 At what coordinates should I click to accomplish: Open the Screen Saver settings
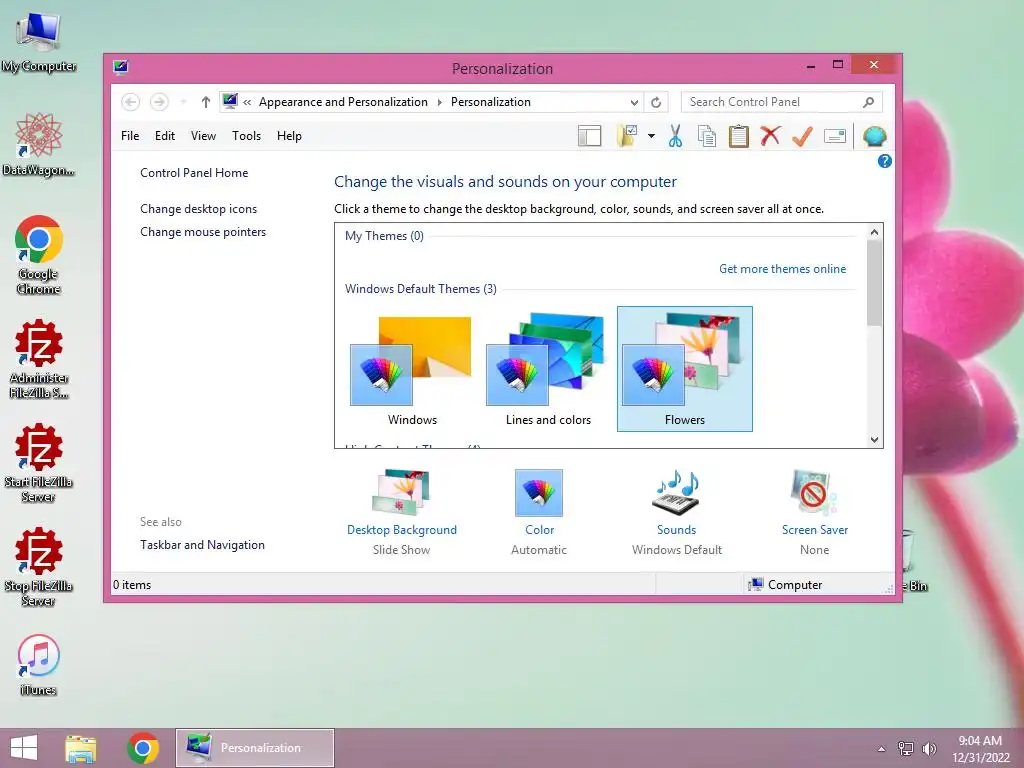[x=814, y=511]
